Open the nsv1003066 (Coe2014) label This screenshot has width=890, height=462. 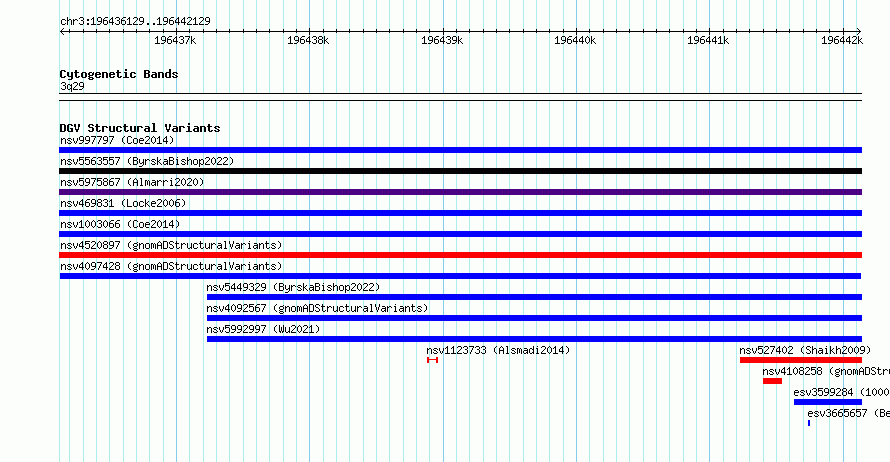pos(120,224)
